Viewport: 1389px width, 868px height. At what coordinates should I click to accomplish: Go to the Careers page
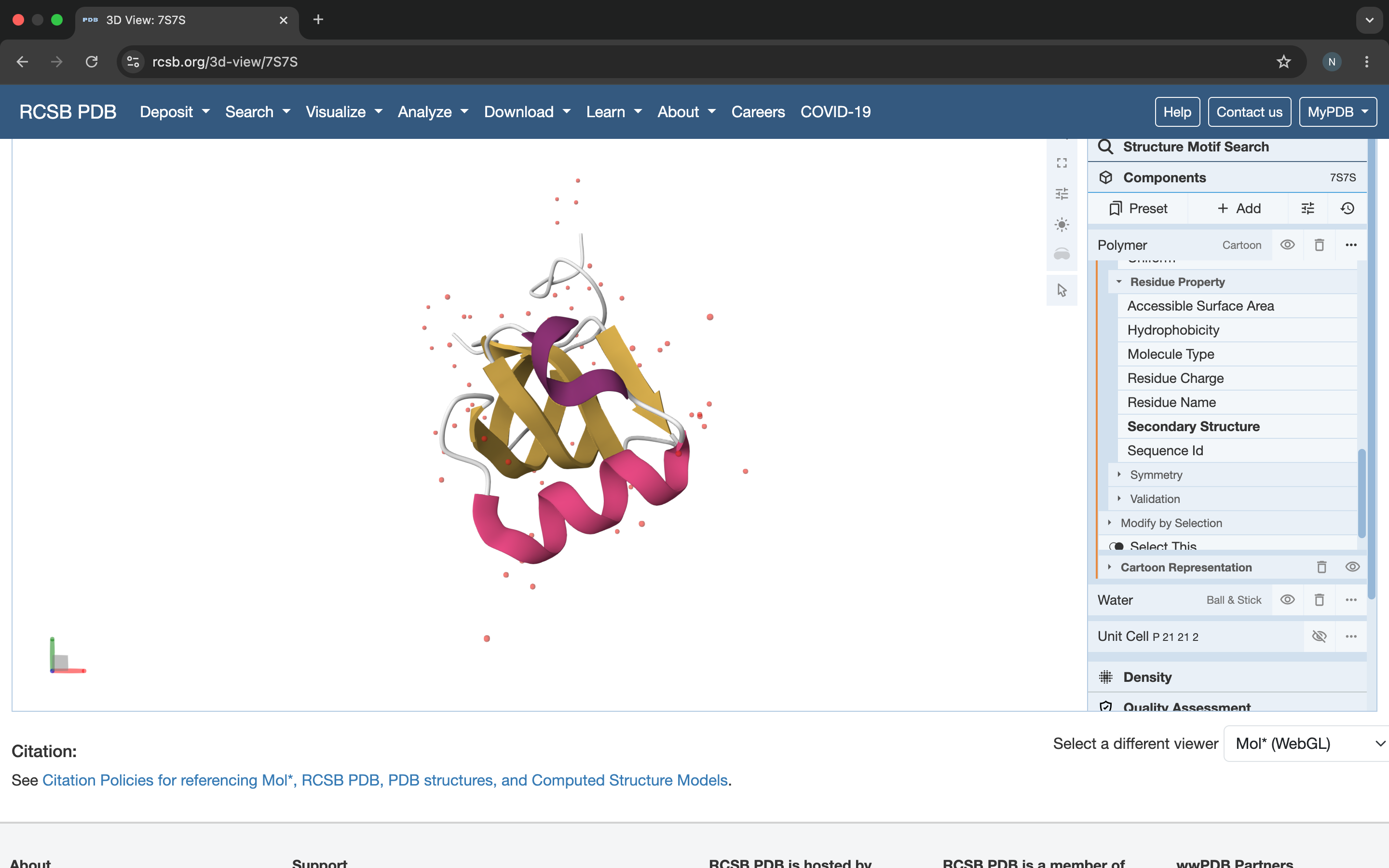pyautogui.click(x=758, y=112)
